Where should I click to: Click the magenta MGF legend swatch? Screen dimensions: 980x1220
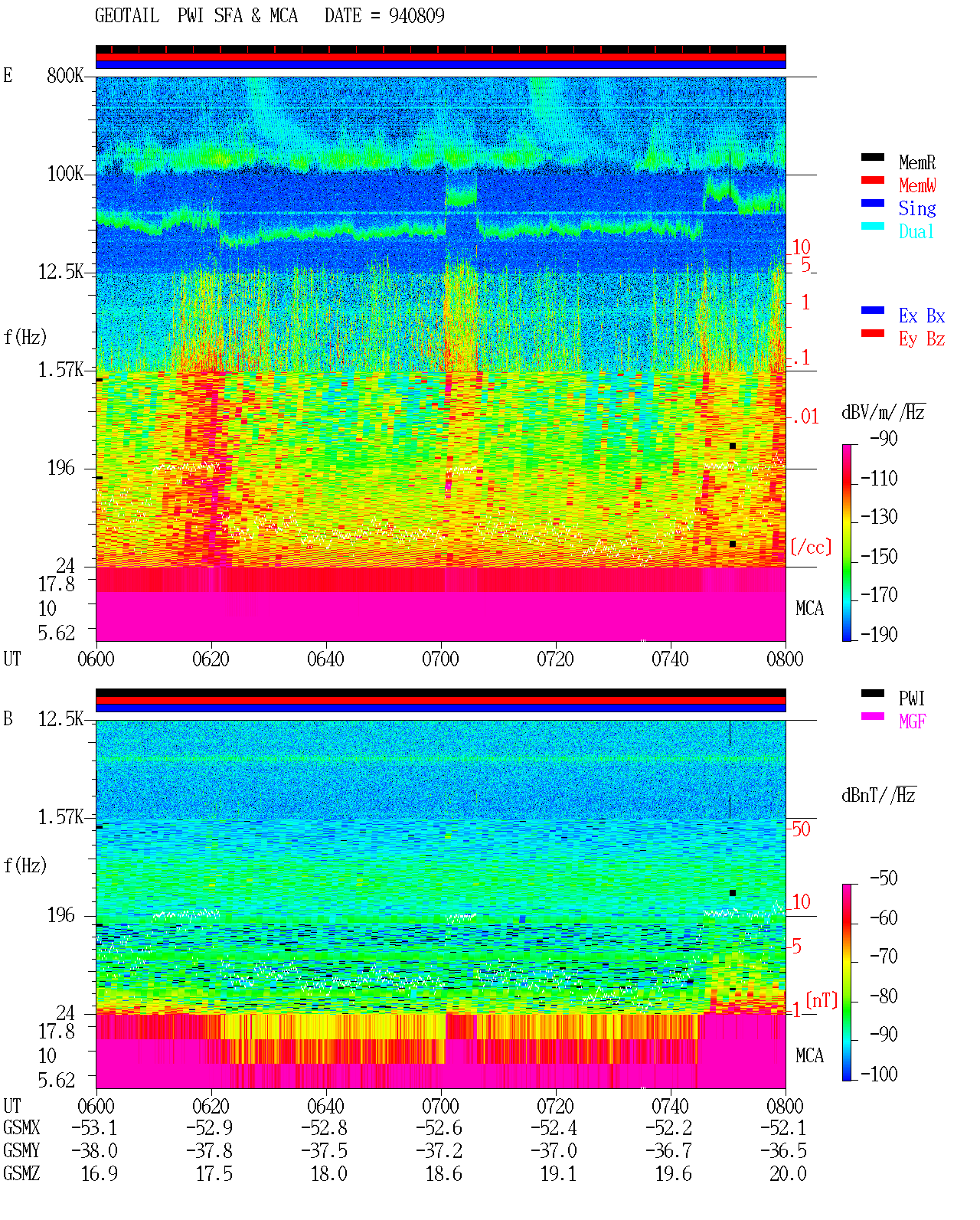[x=872, y=716]
